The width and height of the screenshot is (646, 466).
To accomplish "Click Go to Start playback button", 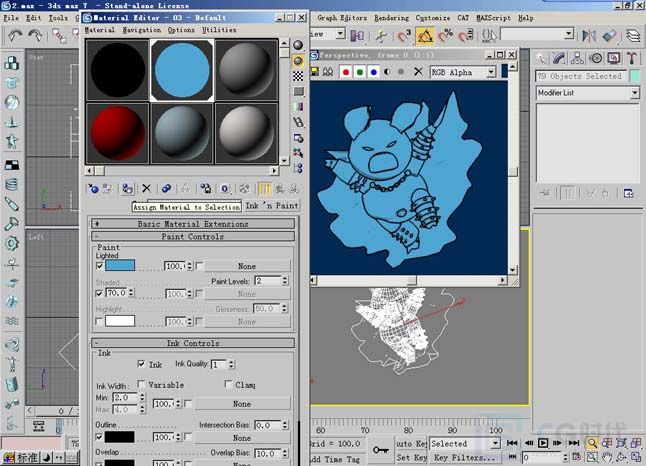I will point(512,443).
